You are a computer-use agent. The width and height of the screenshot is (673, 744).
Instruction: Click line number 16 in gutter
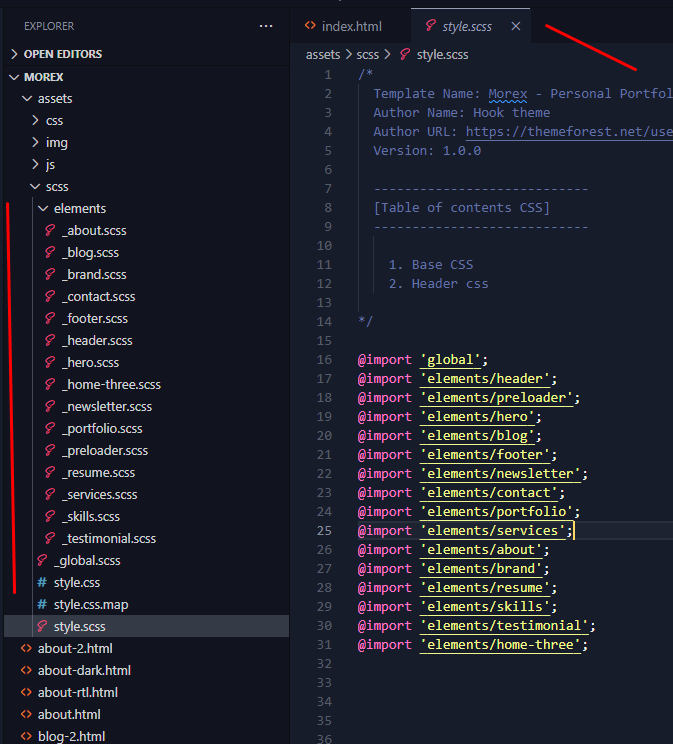pos(324,360)
